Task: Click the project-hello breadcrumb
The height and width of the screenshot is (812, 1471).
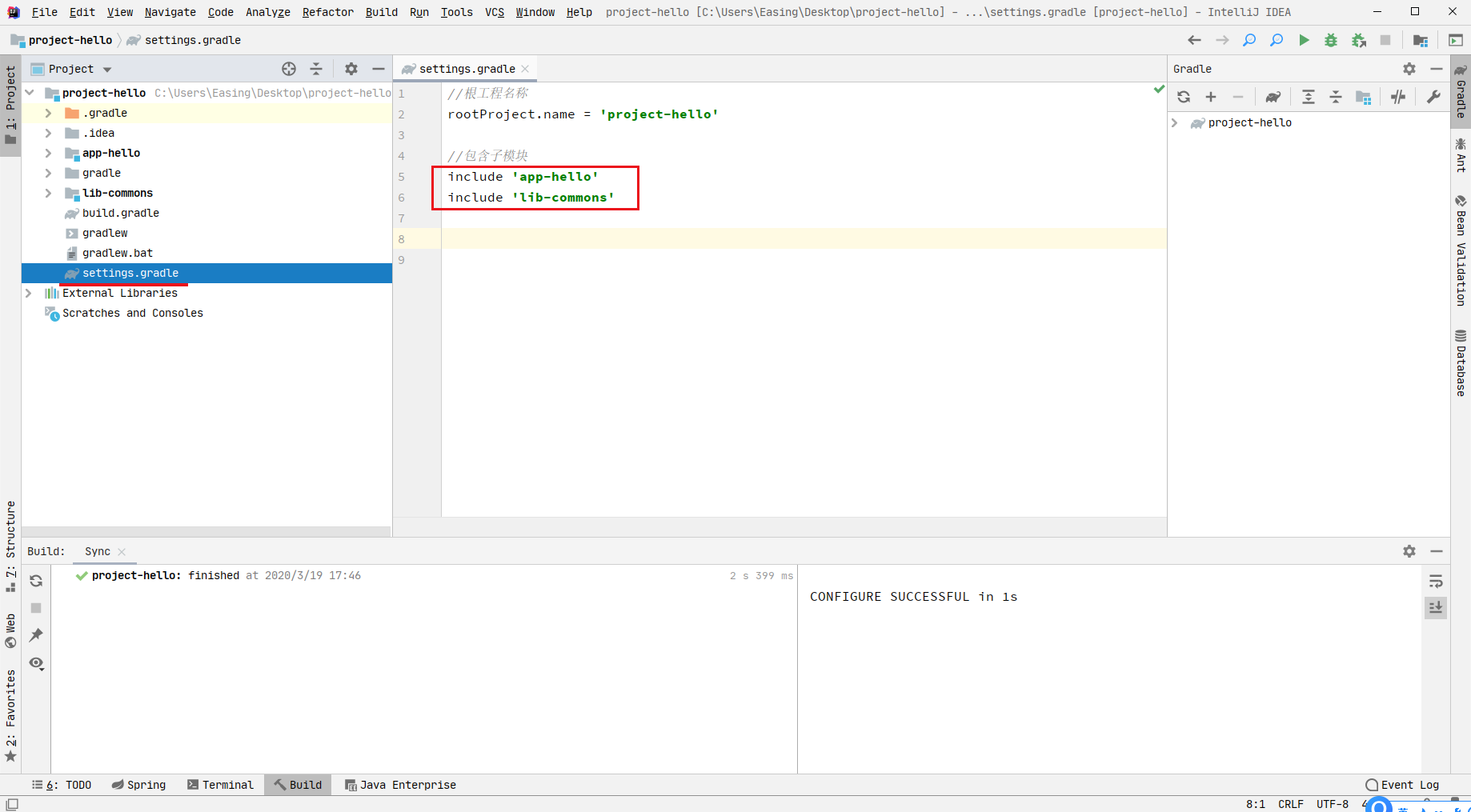Action: click(x=70, y=40)
